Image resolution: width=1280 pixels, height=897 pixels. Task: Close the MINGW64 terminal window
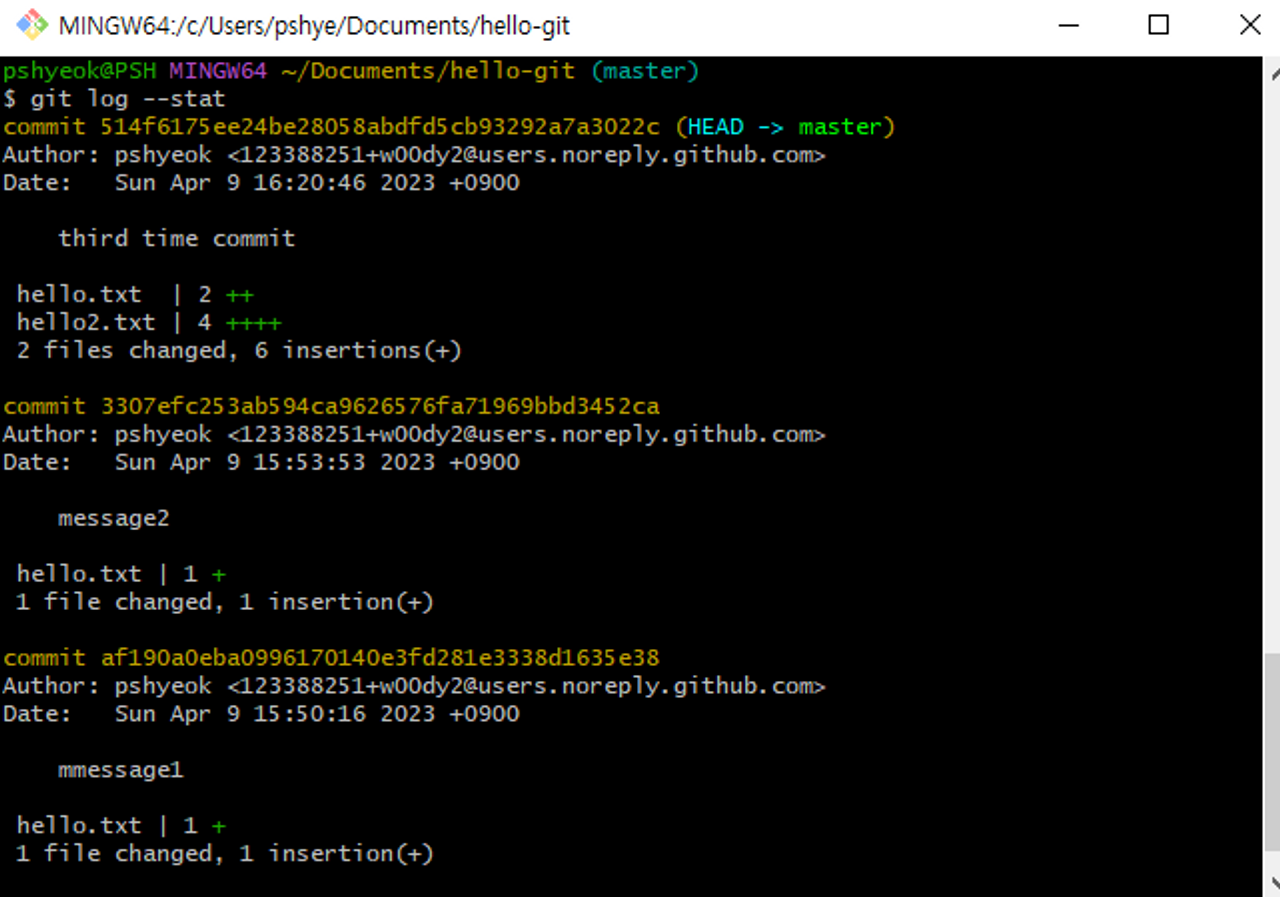click(x=1250, y=25)
